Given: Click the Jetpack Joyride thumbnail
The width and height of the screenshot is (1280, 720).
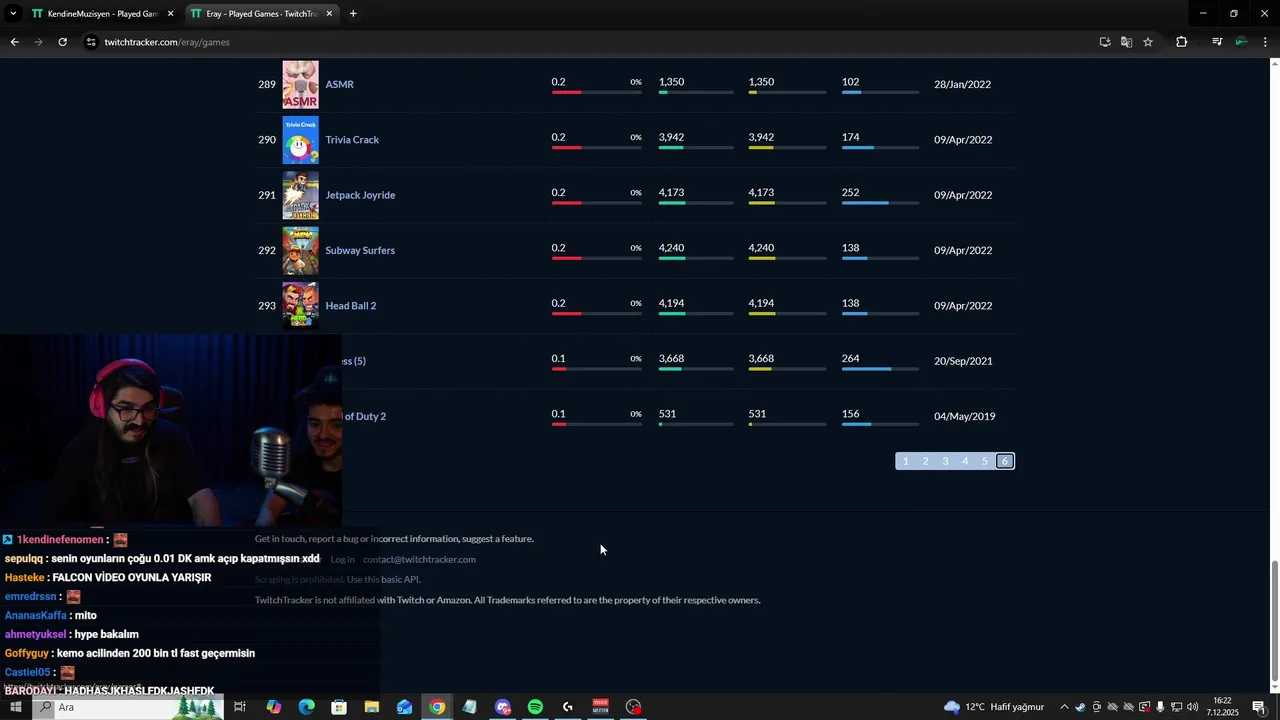Looking at the screenshot, I should coord(300,195).
